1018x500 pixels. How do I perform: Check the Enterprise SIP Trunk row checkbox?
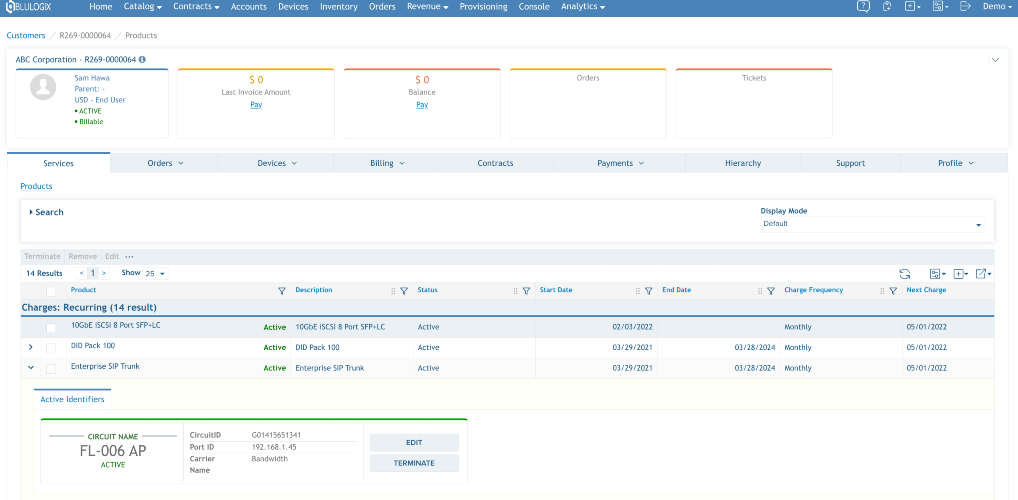click(x=51, y=368)
